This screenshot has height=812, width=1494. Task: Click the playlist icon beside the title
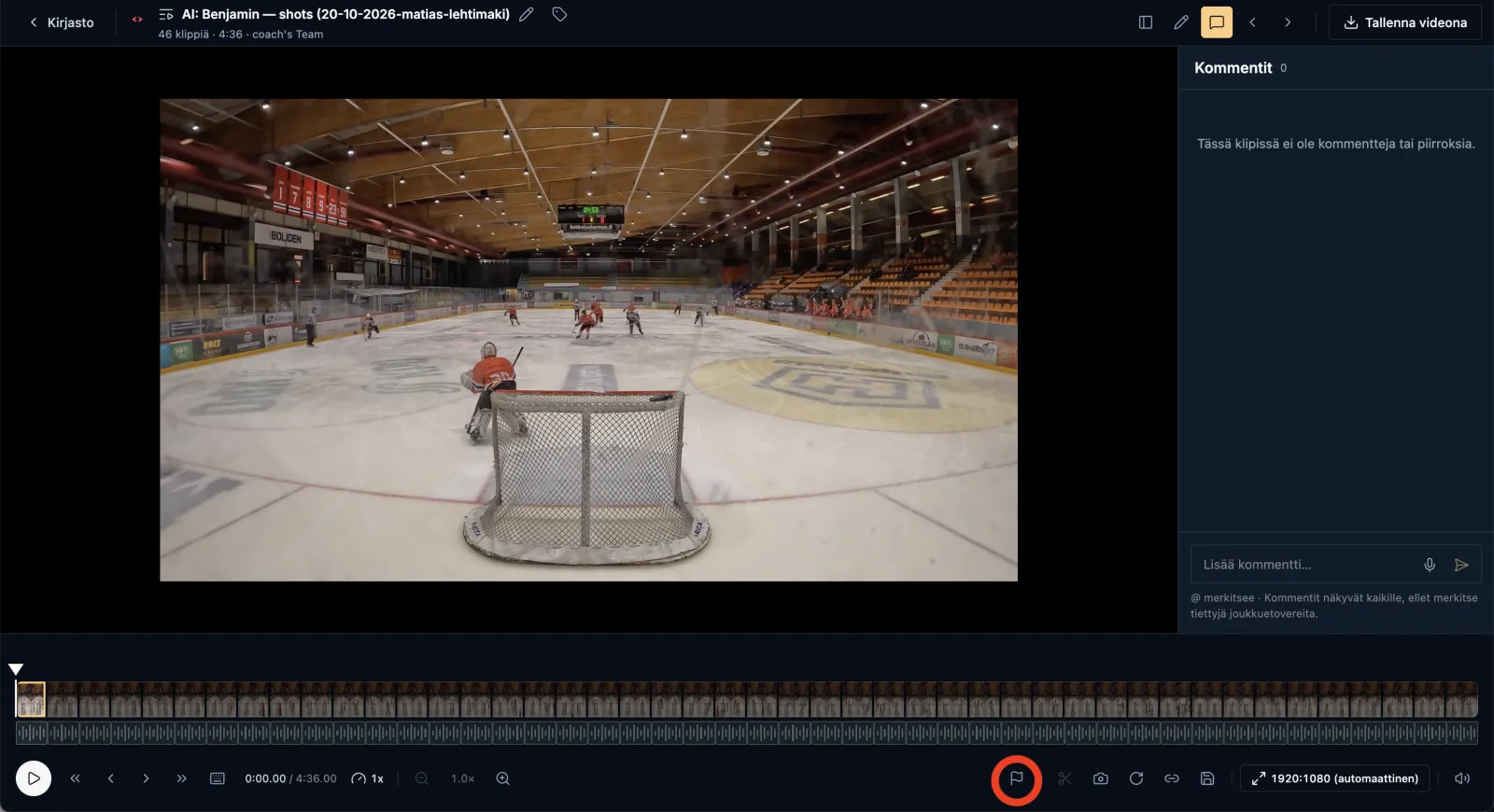166,15
